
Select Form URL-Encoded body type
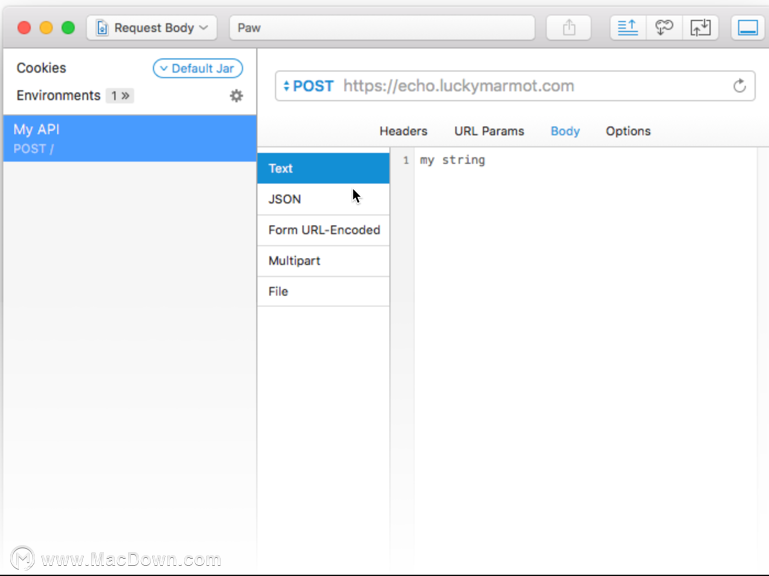coord(323,230)
